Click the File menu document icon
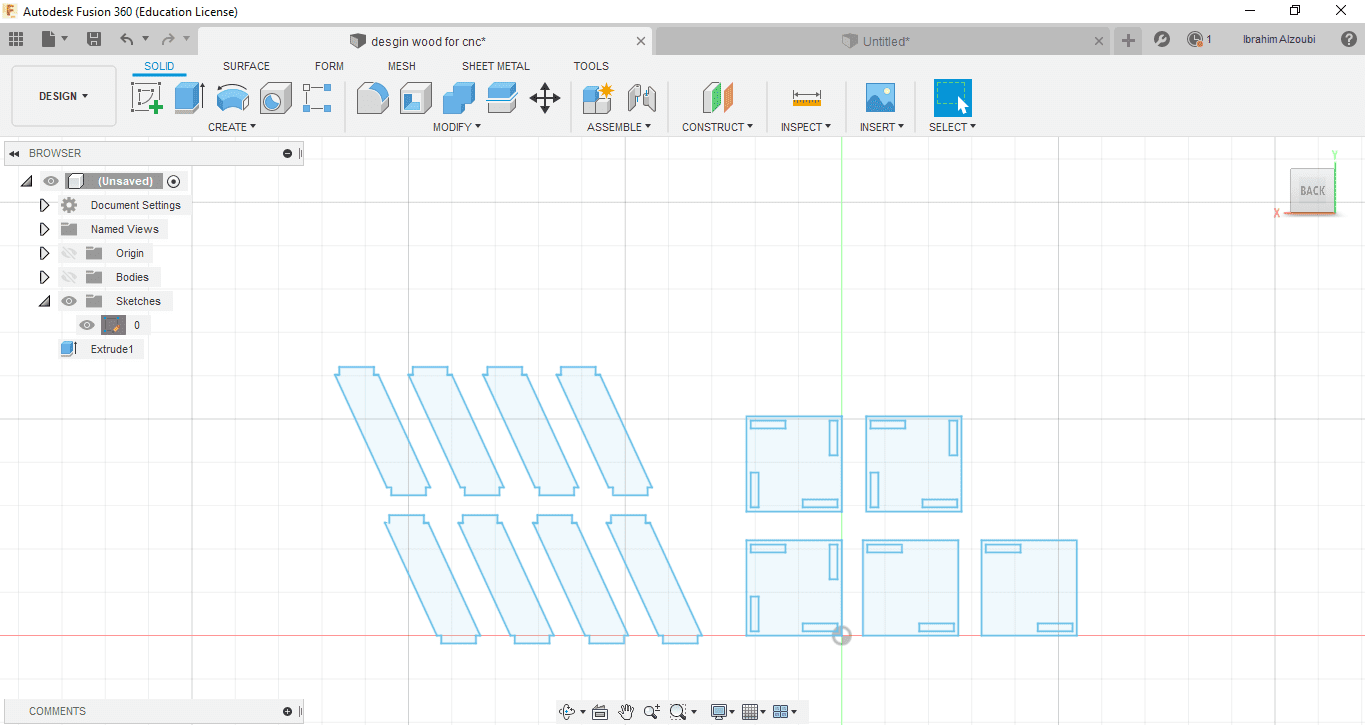 49,39
